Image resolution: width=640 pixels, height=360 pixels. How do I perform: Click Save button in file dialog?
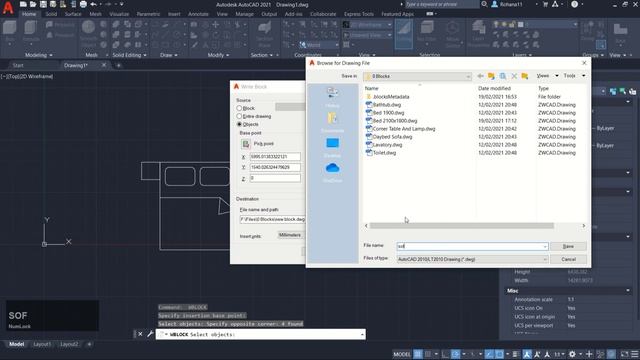(x=568, y=246)
